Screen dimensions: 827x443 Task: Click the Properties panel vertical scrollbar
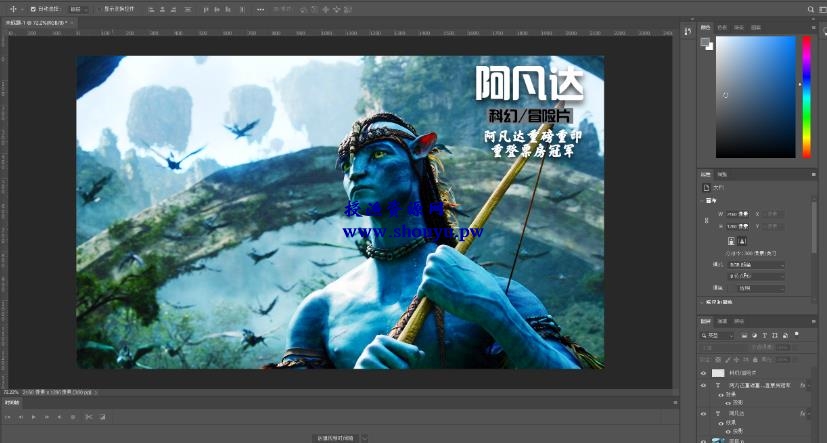coord(815,227)
